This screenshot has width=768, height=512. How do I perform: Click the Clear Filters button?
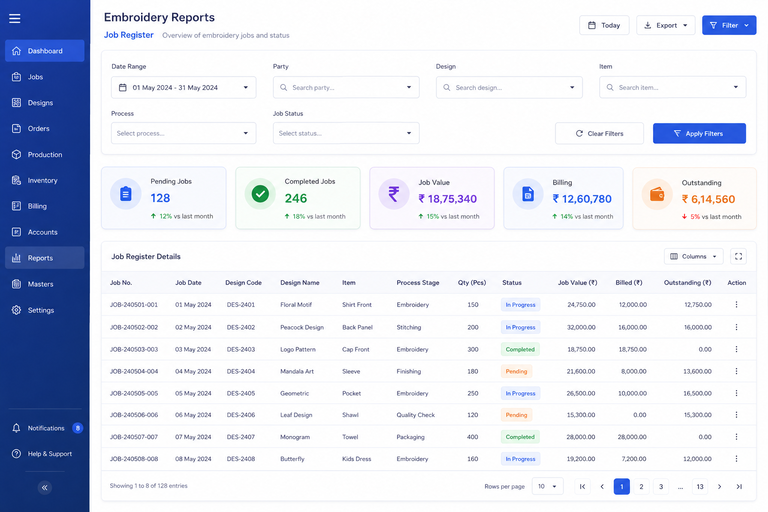(600, 133)
